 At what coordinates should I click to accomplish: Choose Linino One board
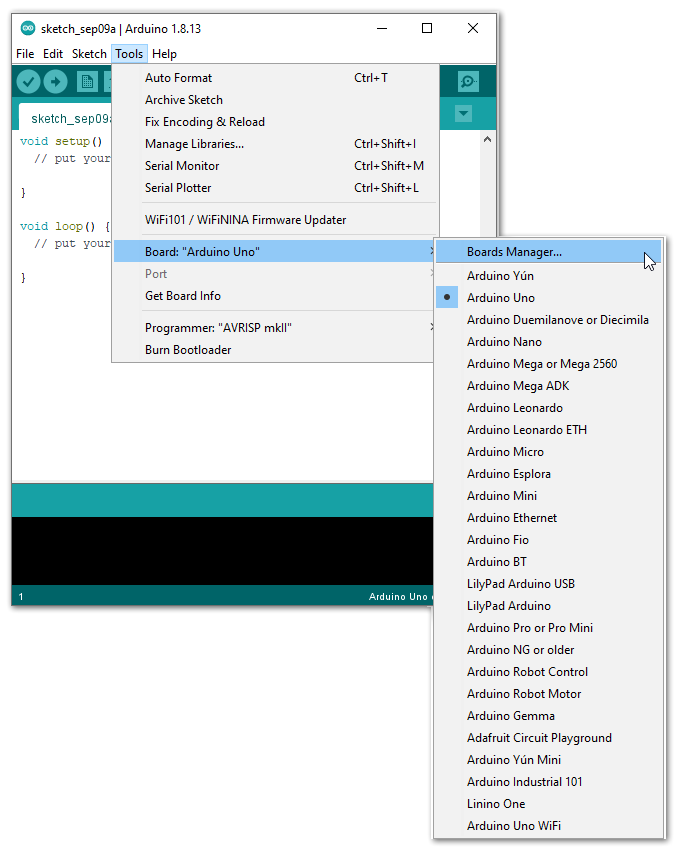click(548, 804)
